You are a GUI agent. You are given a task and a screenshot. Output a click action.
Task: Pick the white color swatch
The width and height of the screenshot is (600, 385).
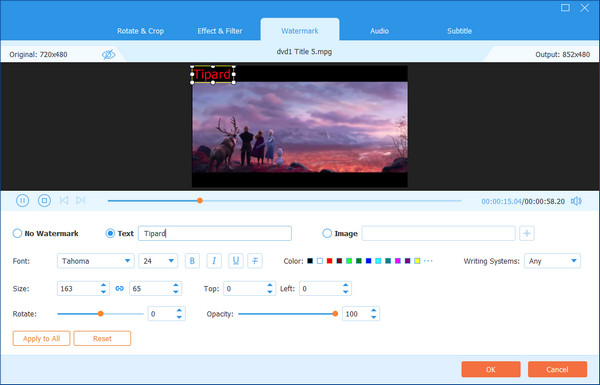320,261
